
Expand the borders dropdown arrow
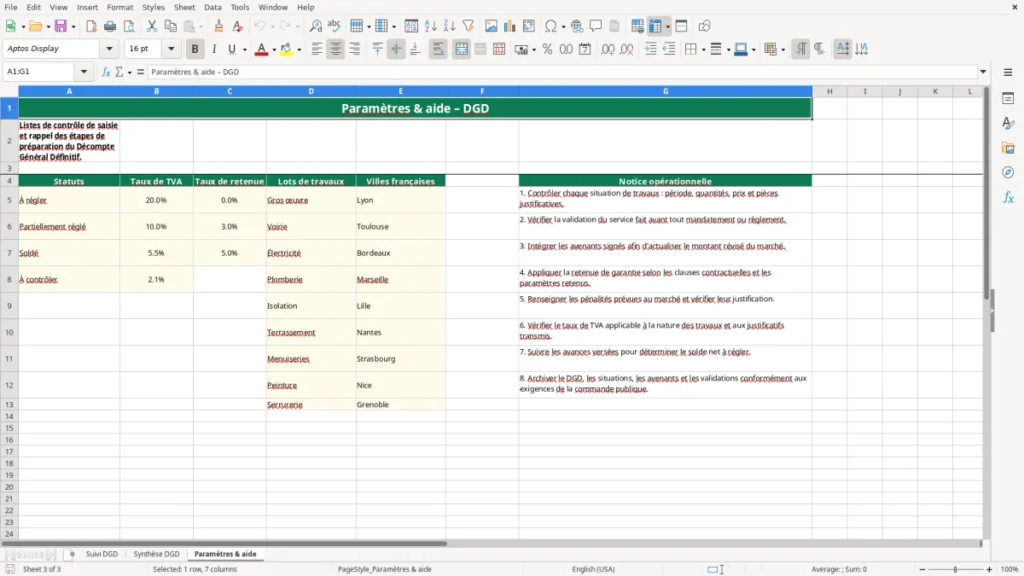click(x=703, y=50)
